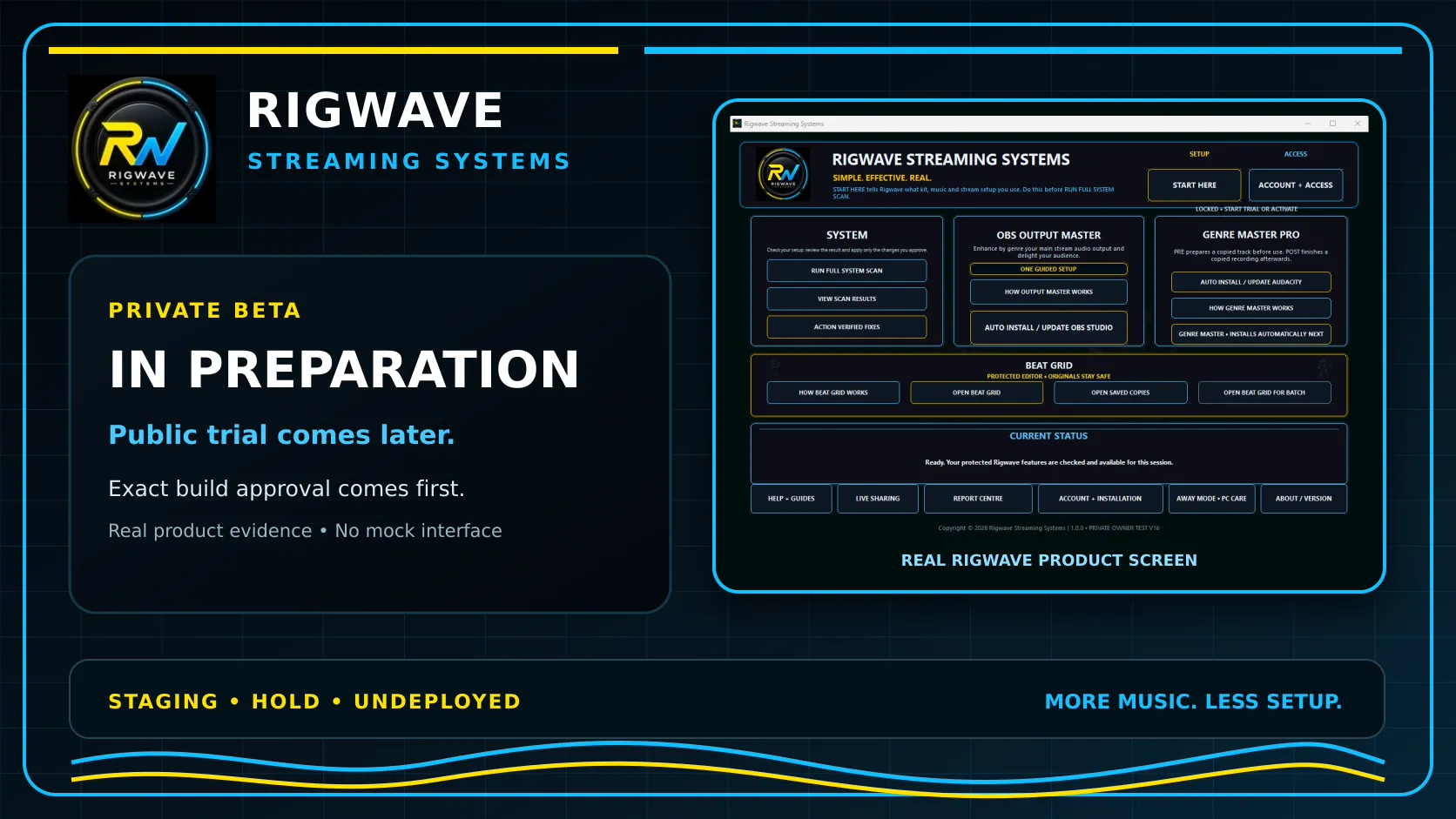The image size is (1456, 819).
Task: Click GENRE MASTER INSTALLS AUTOMATICALLY NEXT
Action: pos(1250,334)
